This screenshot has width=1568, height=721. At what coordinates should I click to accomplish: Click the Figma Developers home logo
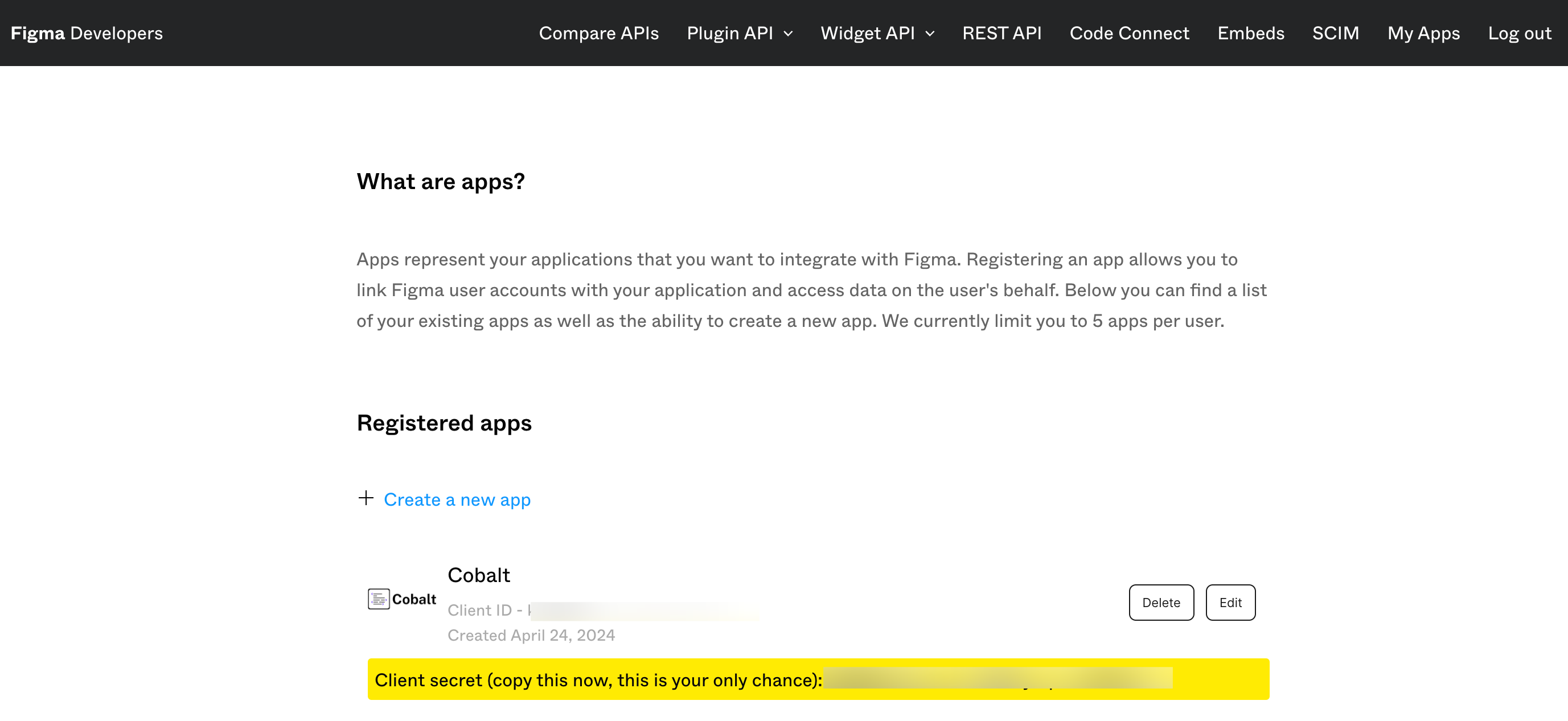point(87,33)
